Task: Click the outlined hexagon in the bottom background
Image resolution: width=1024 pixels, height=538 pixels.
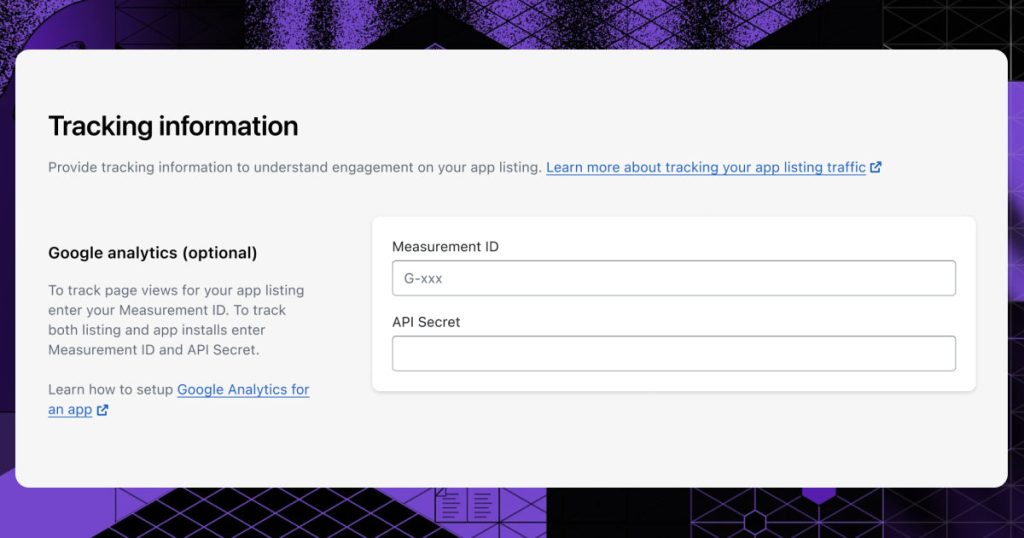Action: (x=755, y=522)
